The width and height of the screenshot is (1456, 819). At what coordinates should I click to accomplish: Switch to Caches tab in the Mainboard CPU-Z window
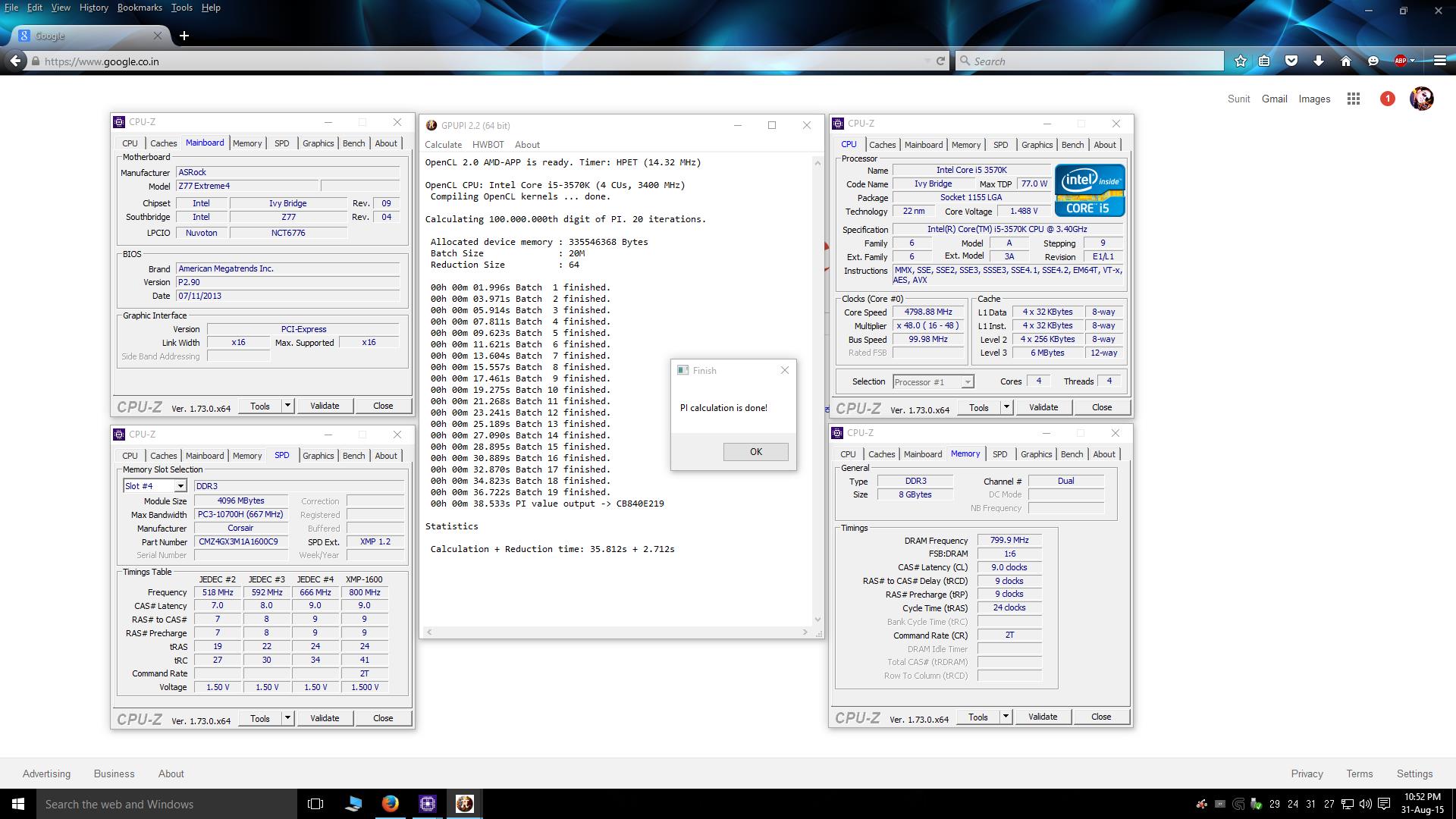click(x=163, y=143)
